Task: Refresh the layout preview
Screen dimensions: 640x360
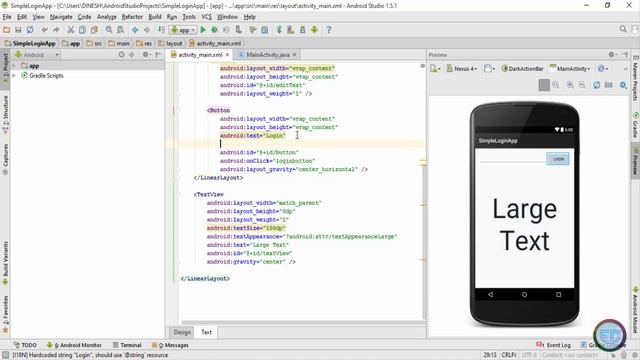Action: pyautogui.click(x=596, y=85)
